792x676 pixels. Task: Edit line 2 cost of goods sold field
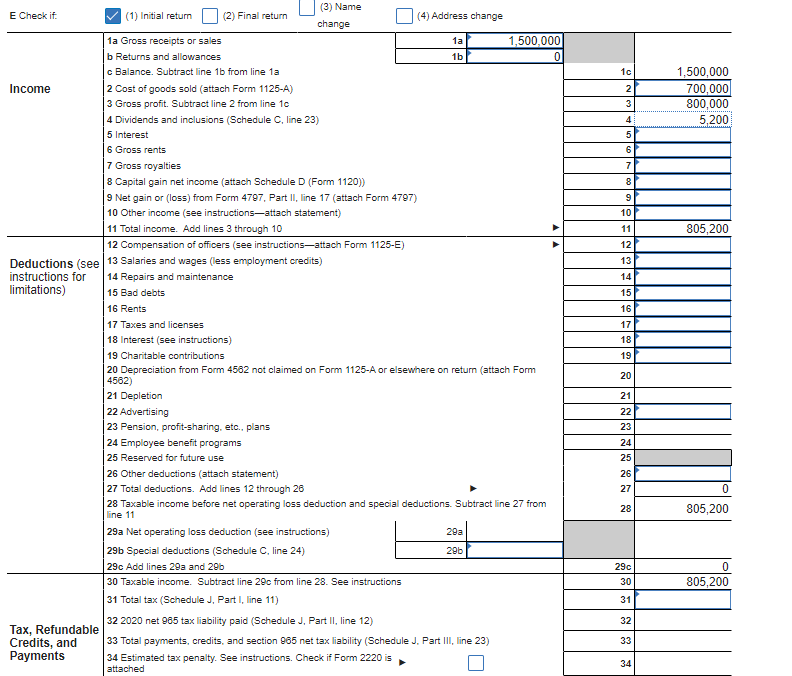click(x=682, y=88)
